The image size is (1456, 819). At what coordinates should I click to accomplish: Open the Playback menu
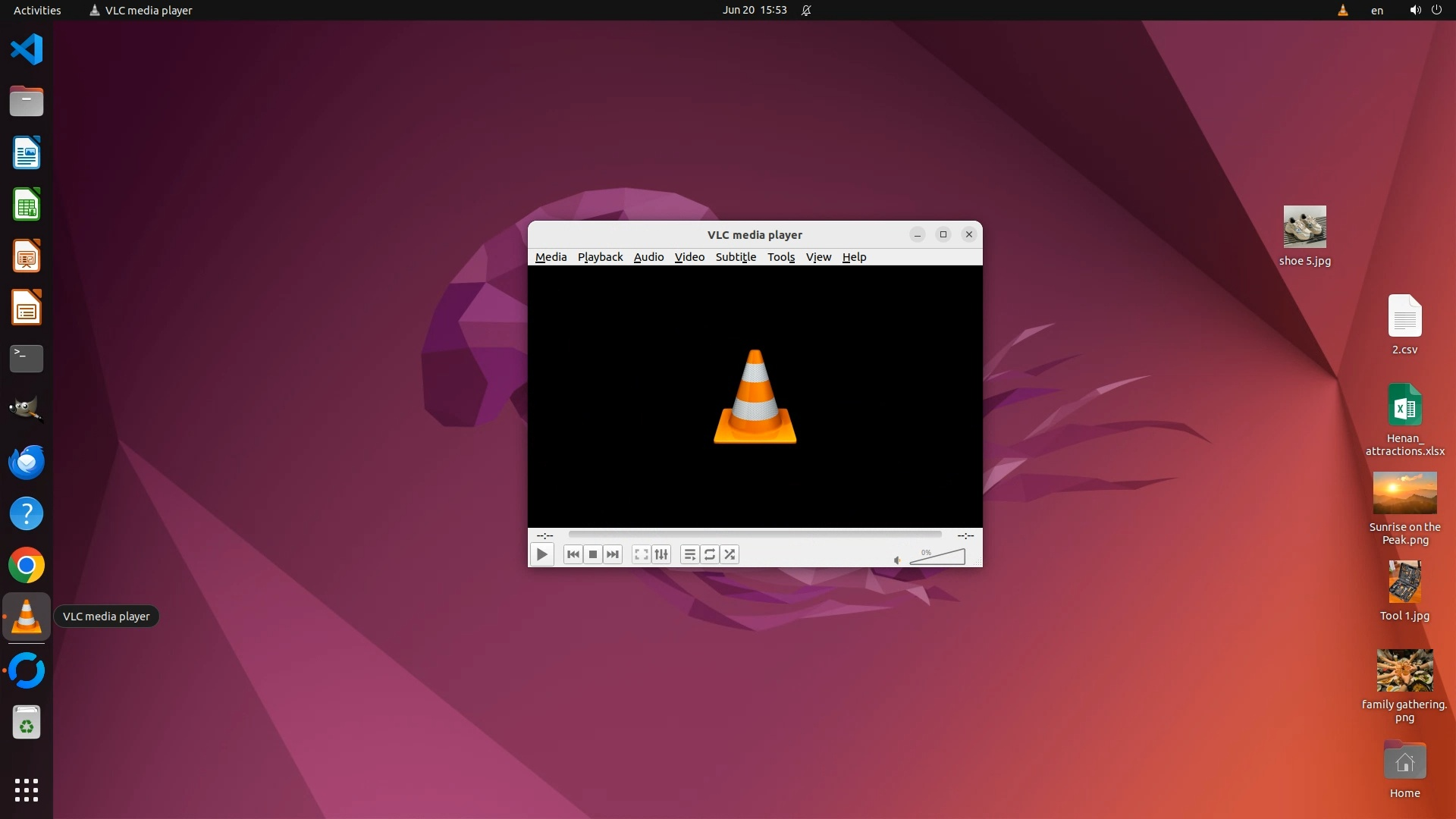click(x=600, y=257)
